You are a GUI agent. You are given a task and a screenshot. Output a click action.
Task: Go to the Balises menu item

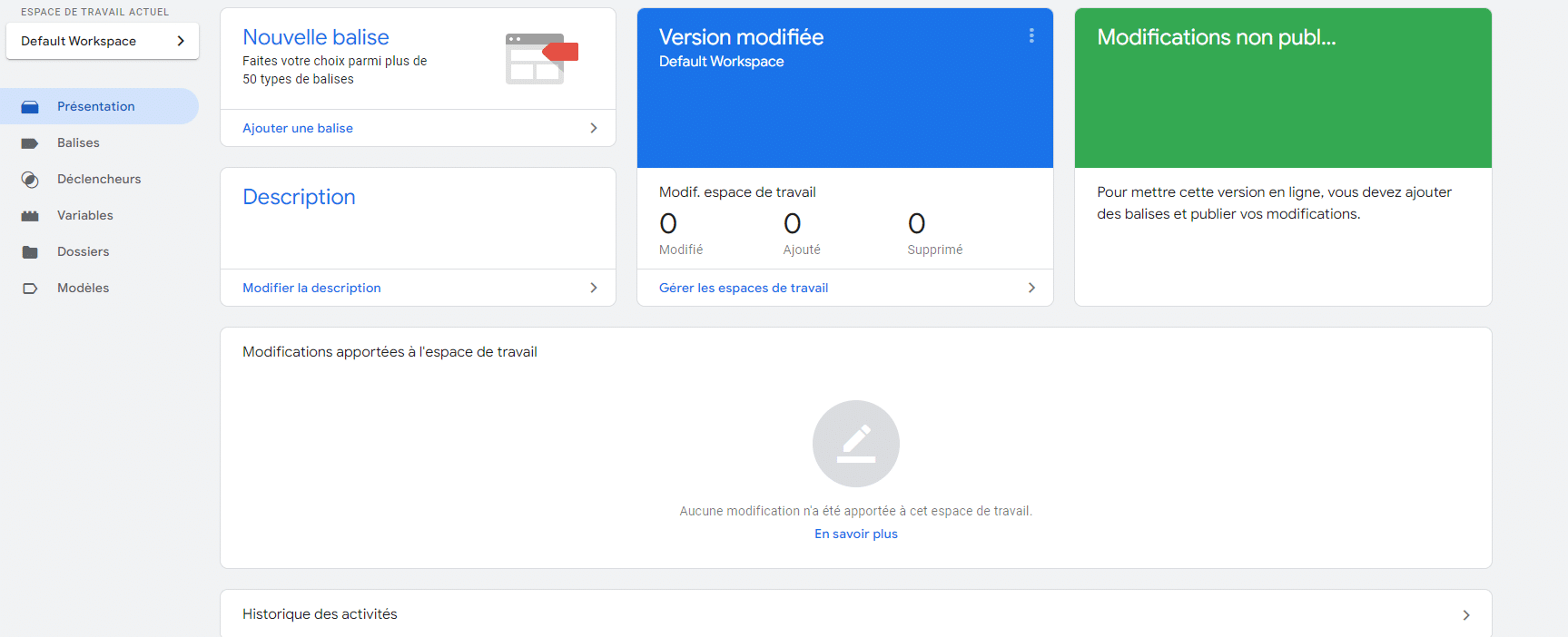tap(78, 143)
